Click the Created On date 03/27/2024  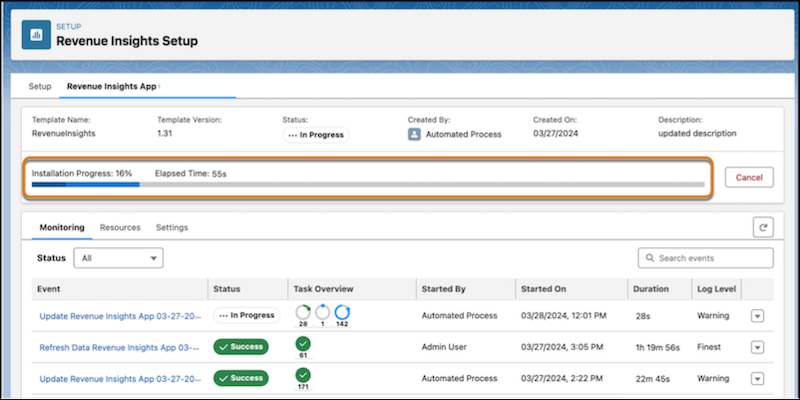(x=556, y=134)
